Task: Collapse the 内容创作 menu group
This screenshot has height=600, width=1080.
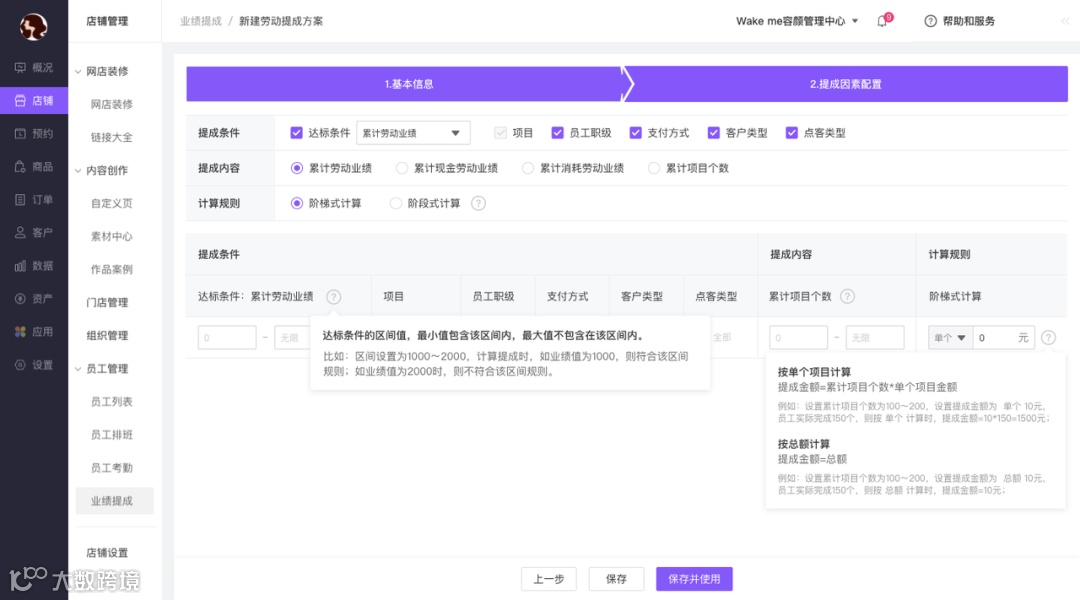Action: point(78,171)
